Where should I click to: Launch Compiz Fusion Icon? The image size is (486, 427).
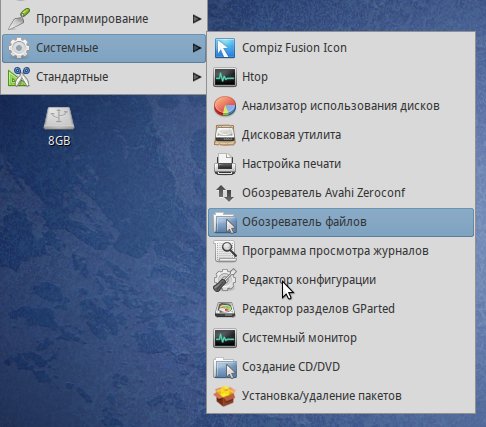tap(341, 48)
